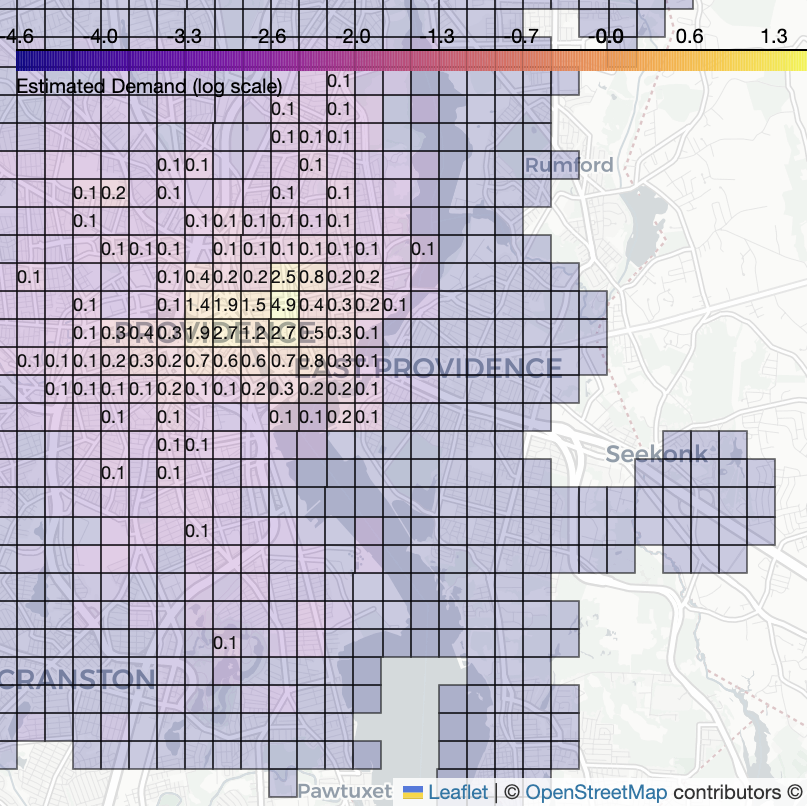Viewport: 807px width, 807px height.
Task: Click the yellow end of the color bar
Action: coord(783,61)
